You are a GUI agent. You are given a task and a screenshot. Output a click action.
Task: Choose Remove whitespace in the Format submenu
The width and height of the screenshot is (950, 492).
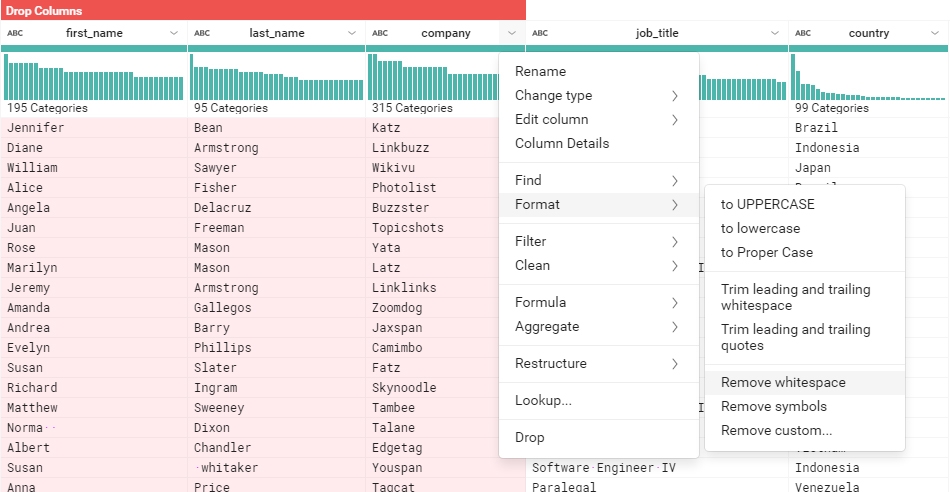(x=783, y=383)
